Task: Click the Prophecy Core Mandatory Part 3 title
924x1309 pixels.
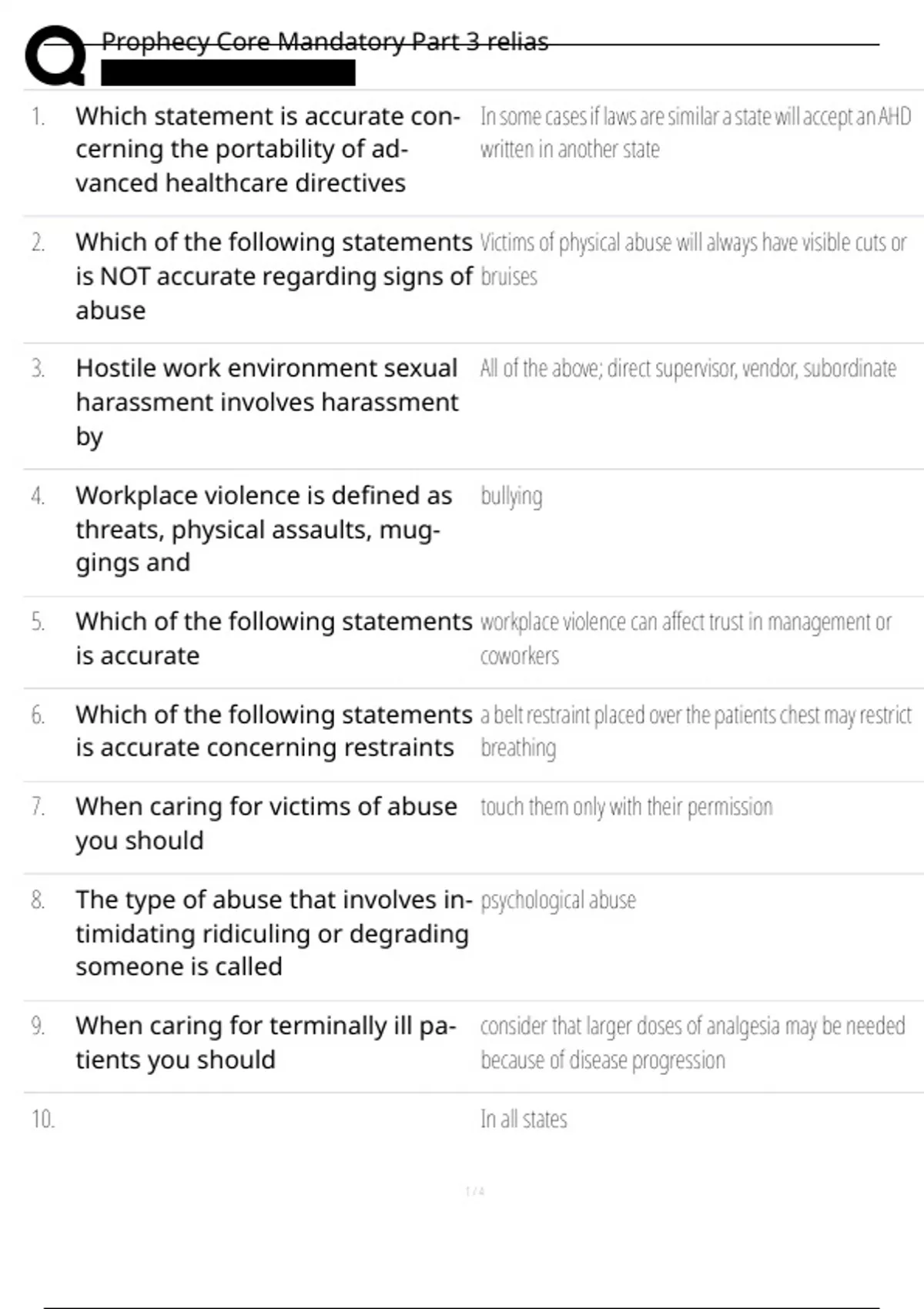Action: pos(324,42)
